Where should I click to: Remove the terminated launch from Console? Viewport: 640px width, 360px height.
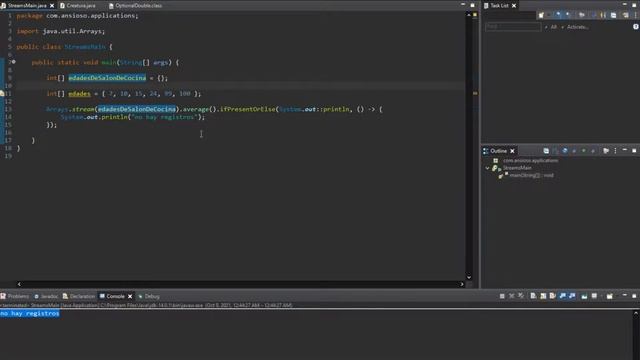(x=511, y=296)
